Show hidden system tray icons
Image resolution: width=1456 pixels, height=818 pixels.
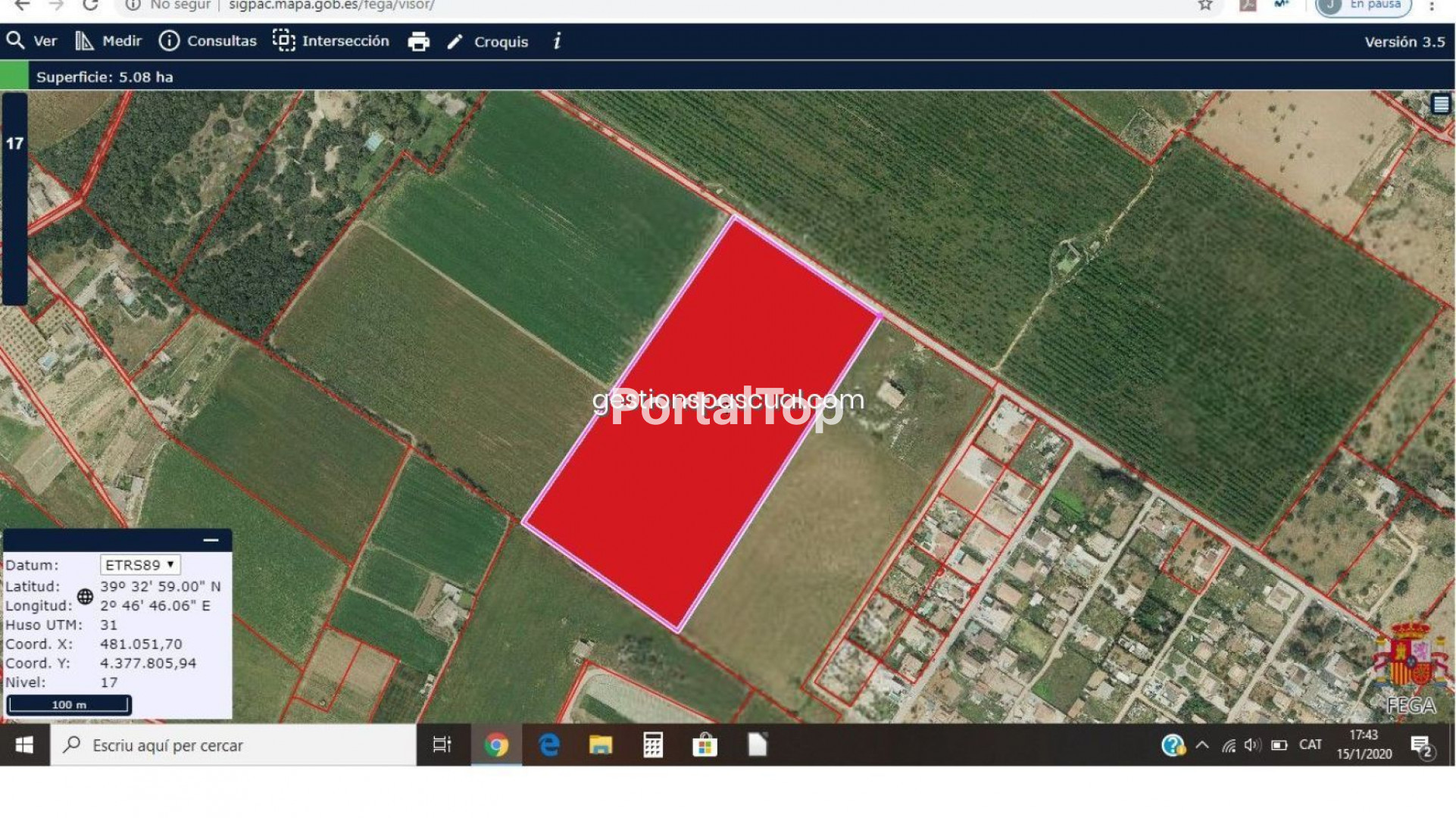pos(1202,745)
